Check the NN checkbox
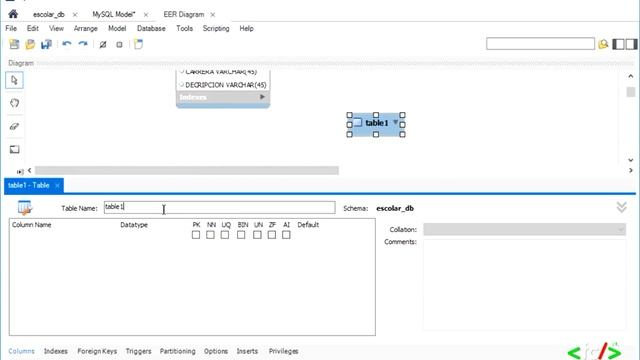The image size is (640, 360). [x=210, y=235]
